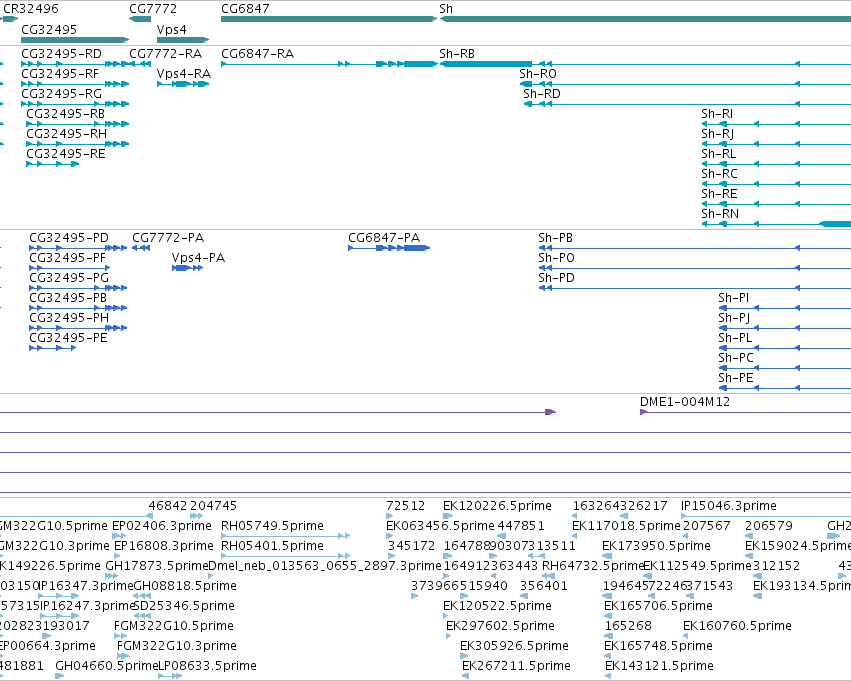The image size is (851, 681).
Task: Select transcript CG32495-RF
Action: click(60, 73)
